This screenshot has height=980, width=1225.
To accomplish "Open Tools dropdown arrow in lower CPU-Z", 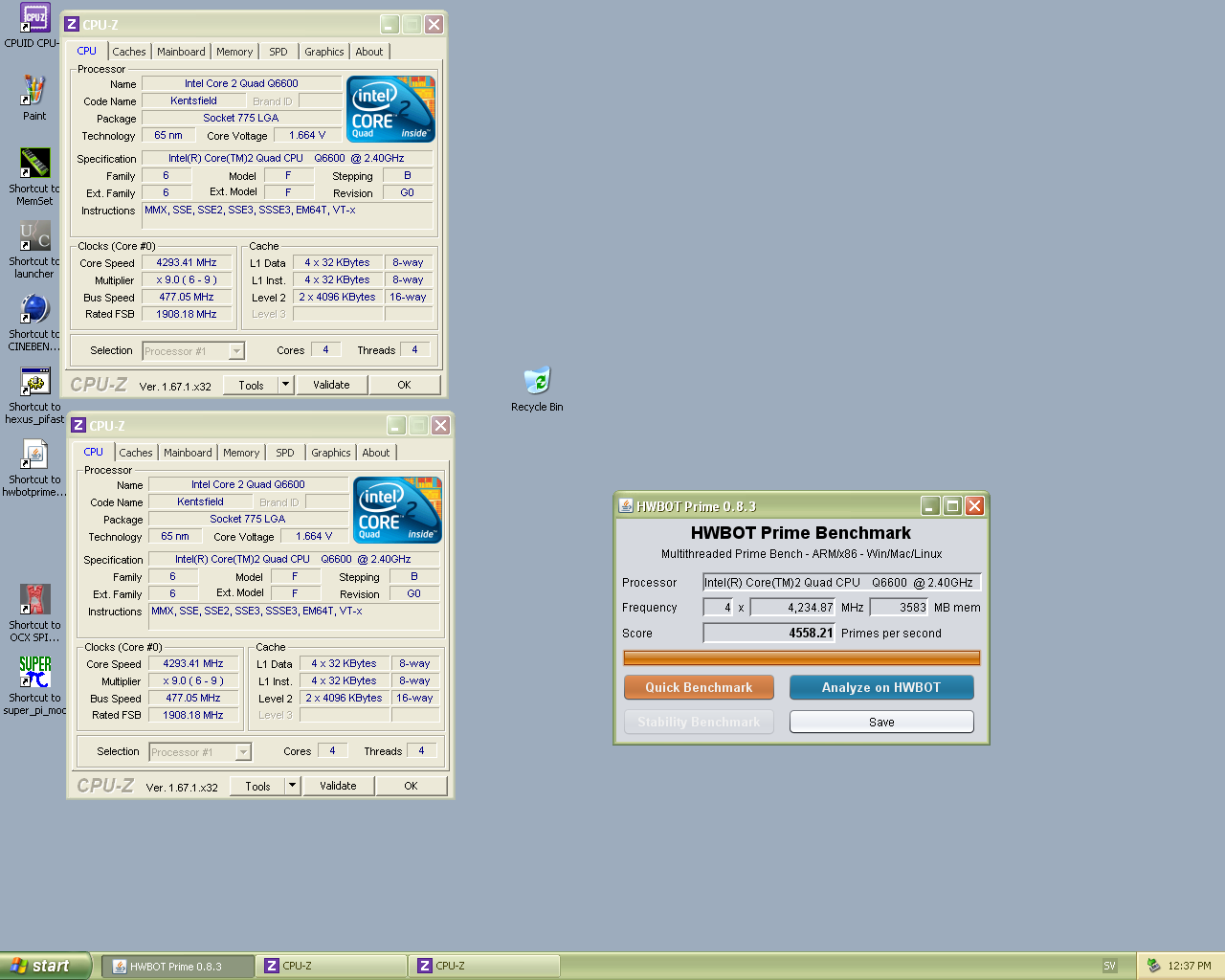I will pos(292,786).
